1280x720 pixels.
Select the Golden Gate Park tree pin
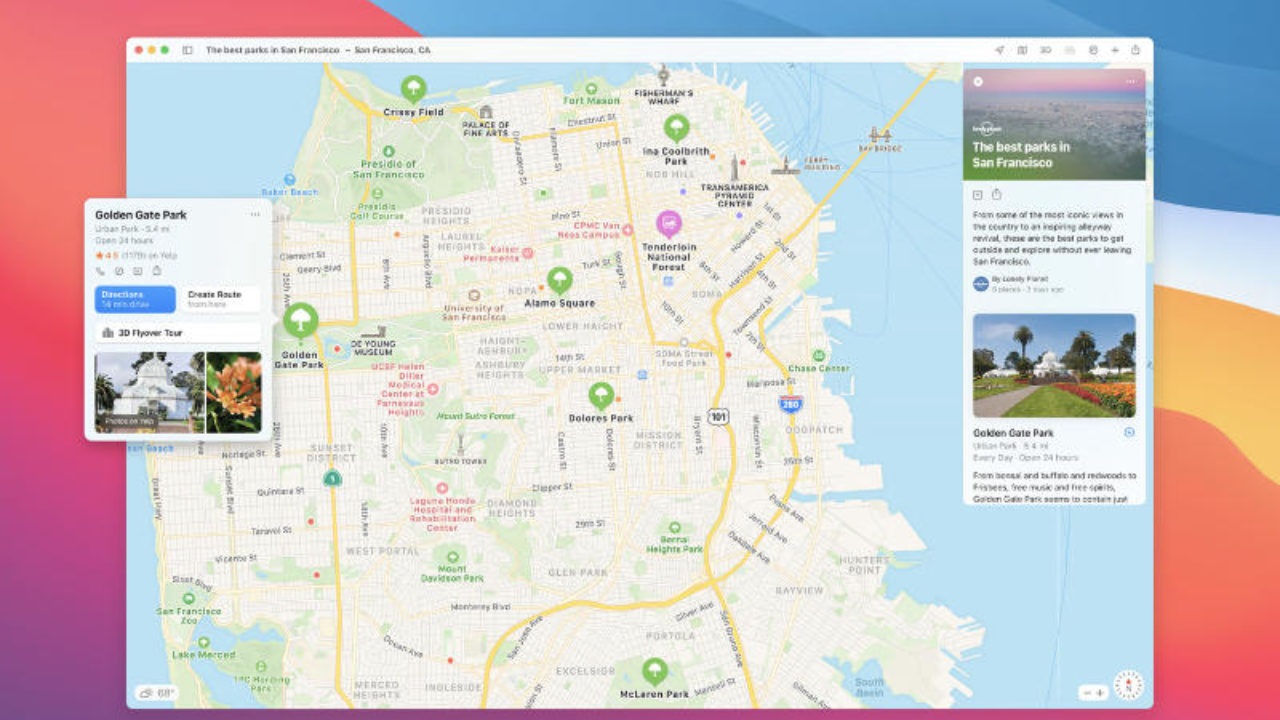pos(301,321)
